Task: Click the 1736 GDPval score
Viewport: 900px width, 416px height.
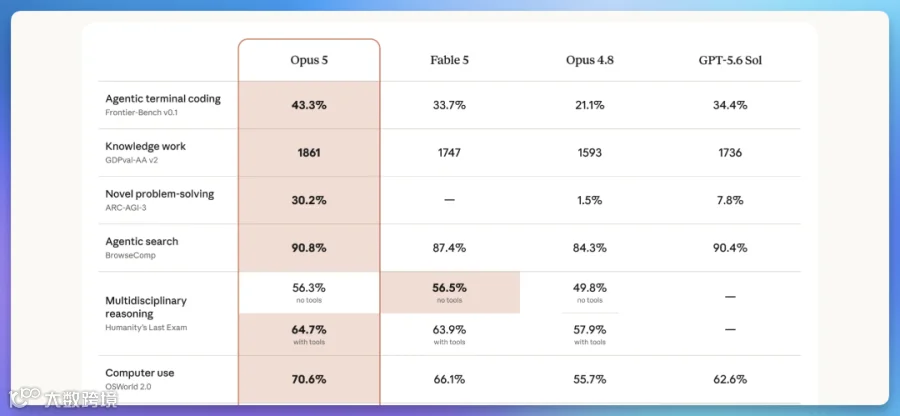Action: click(x=730, y=153)
